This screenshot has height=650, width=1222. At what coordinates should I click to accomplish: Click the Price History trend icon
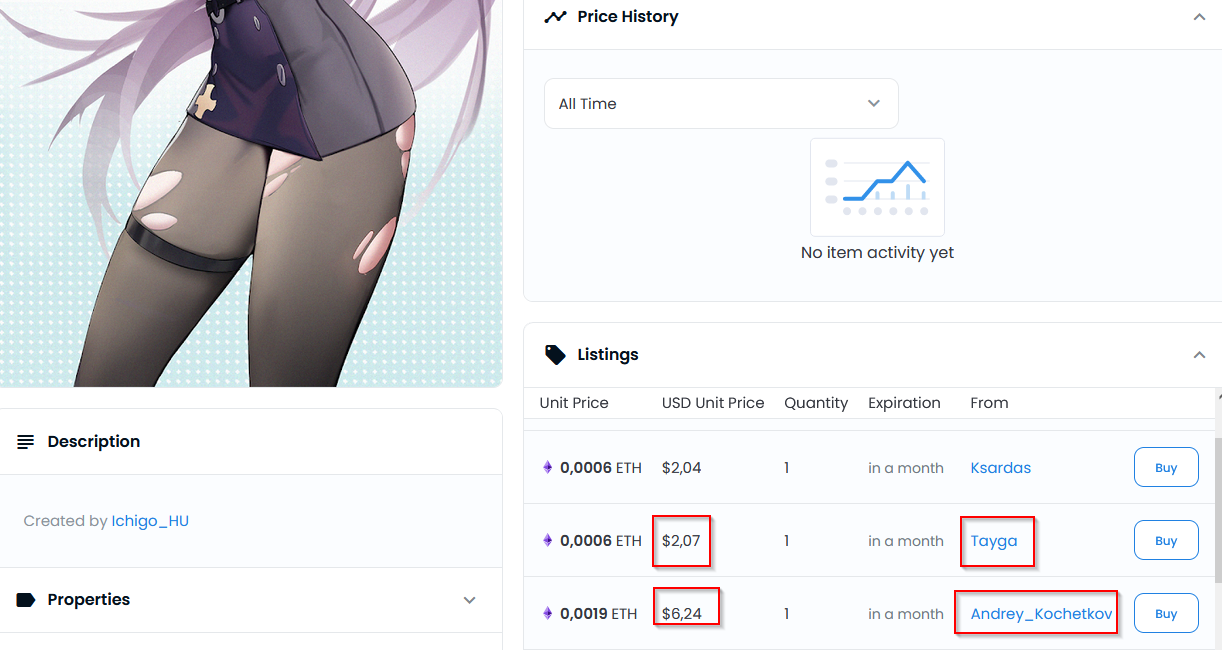[x=555, y=17]
